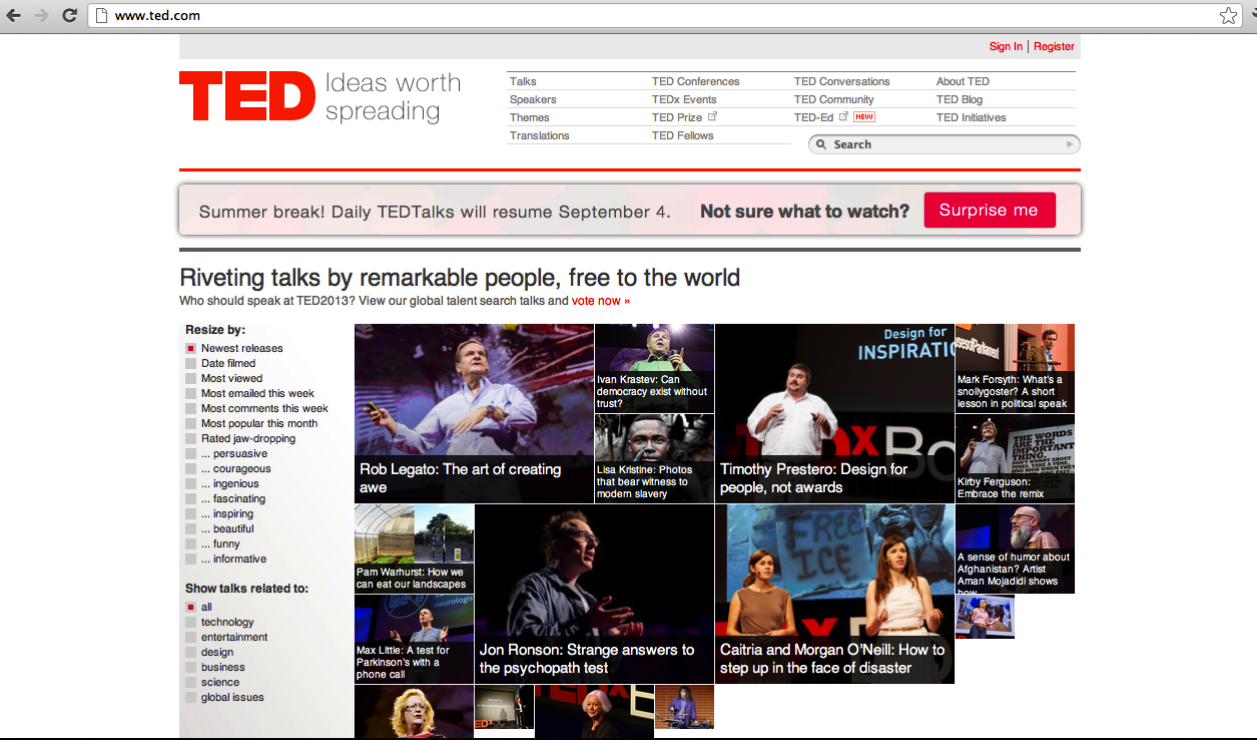Select the Rated jaw-dropping option
The width and height of the screenshot is (1257, 740).
coord(247,439)
